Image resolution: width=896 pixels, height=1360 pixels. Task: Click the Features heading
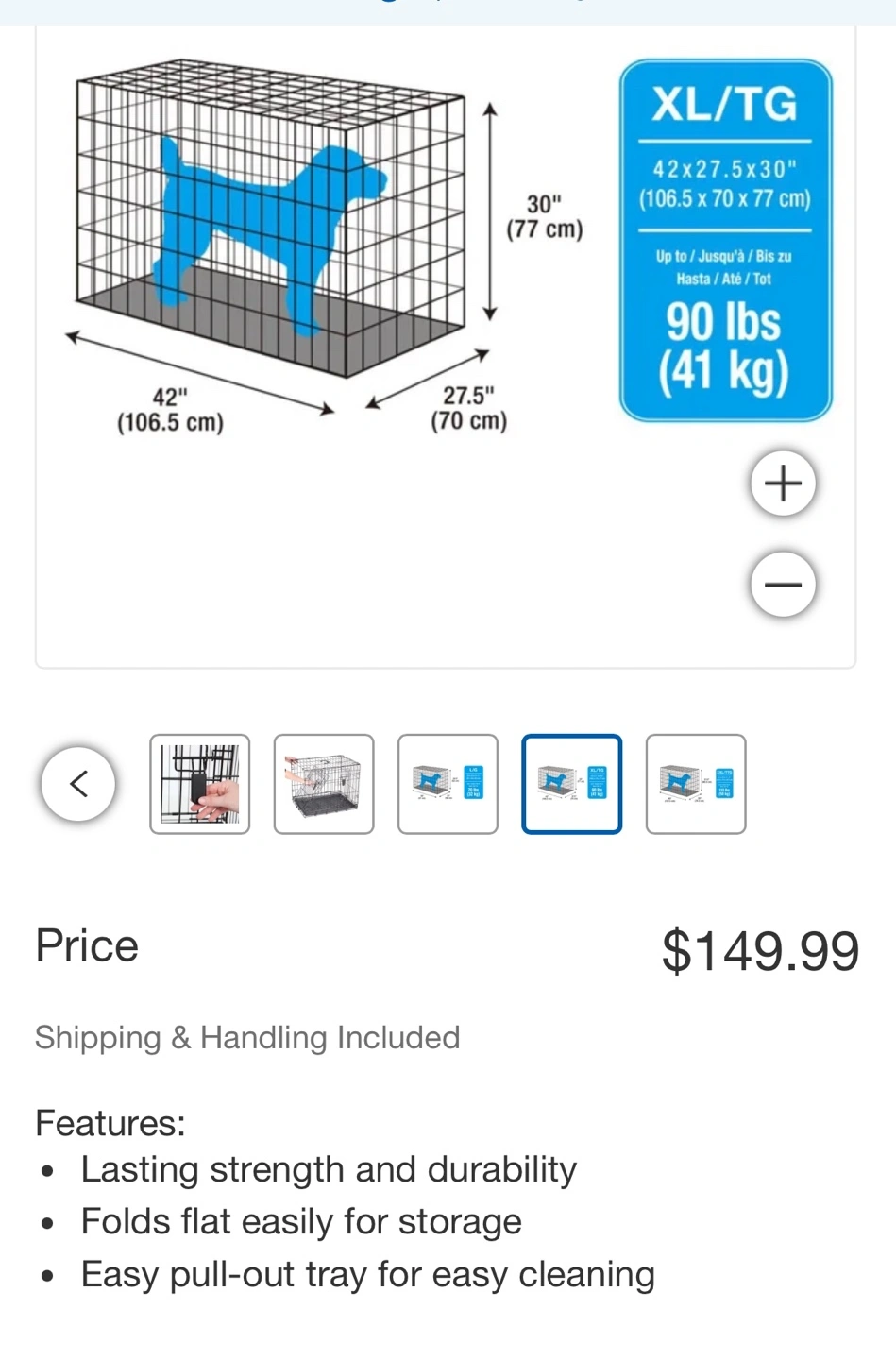coord(110,1123)
